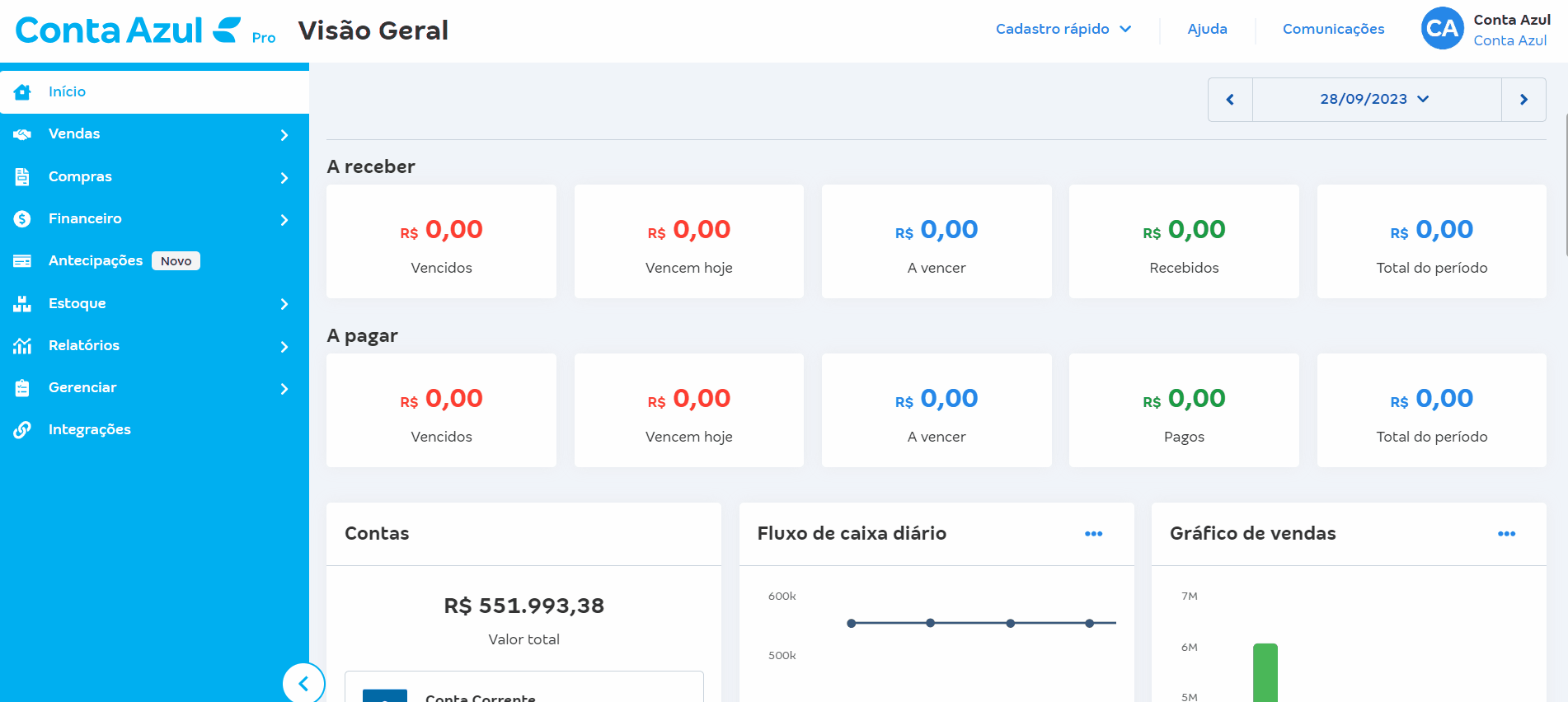Collapse the sidebar with round arrow button
The height and width of the screenshot is (702, 1568).
click(x=303, y=683)
